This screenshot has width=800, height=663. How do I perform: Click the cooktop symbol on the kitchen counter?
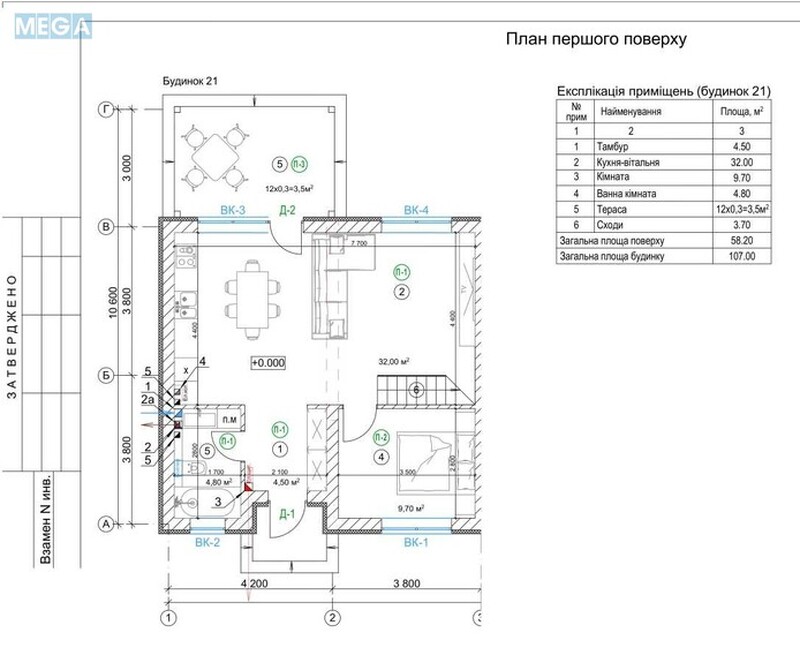(x=186, y=258)
